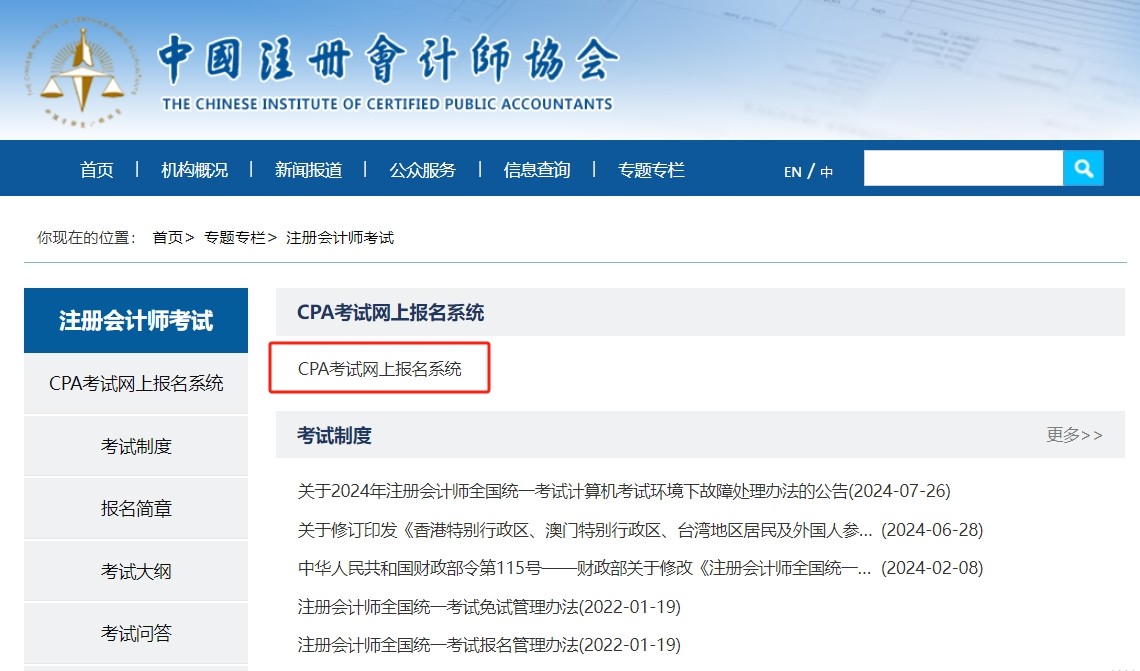Screen dimensions: 1140x671
Task: Click the magnifier search icon button
Action: point(1083,168)
